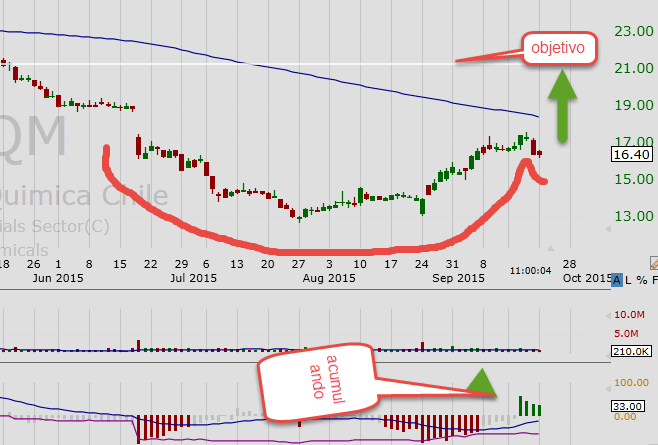
Task: Click the 28 date label above Oct 2015
Action: click(x=569, y=264)
